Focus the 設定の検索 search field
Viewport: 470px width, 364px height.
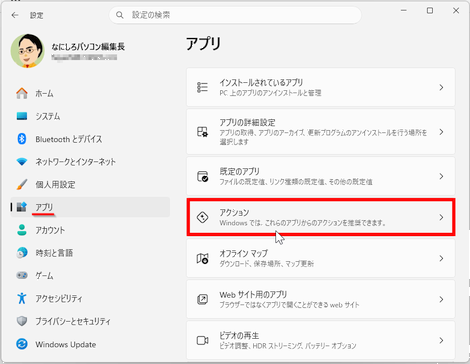pos(235,15)
